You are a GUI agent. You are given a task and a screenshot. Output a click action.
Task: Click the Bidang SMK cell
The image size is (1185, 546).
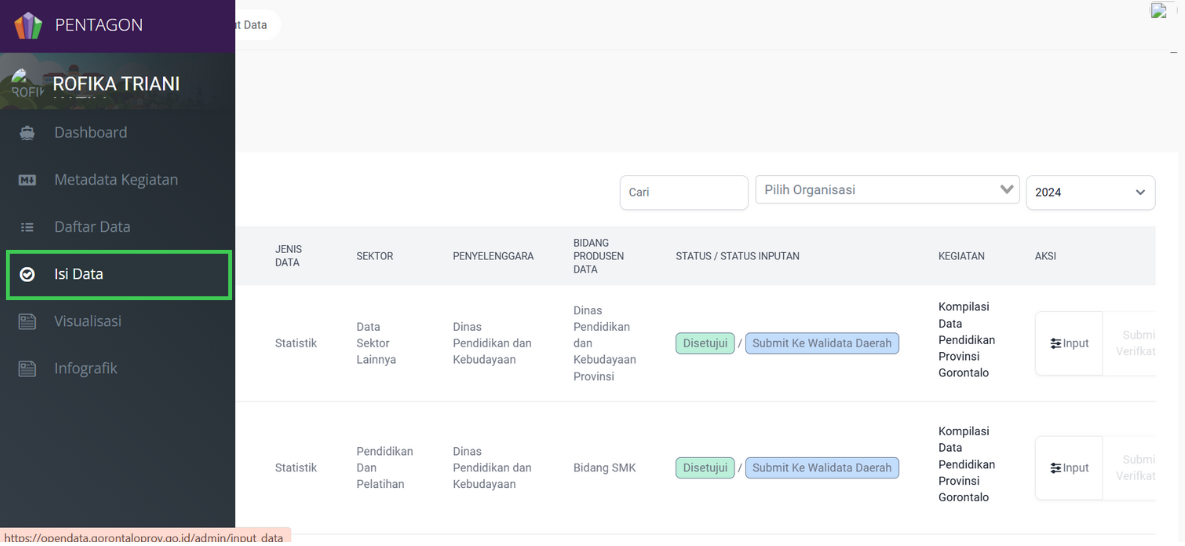tap(605, 468)
